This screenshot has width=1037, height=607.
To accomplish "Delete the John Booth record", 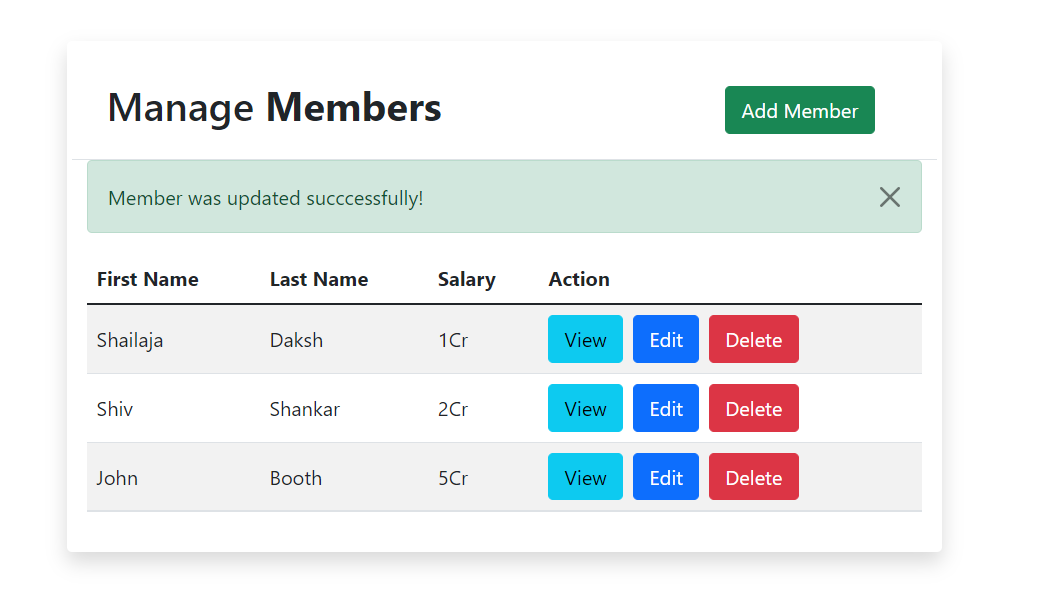I will click(753, 477).
